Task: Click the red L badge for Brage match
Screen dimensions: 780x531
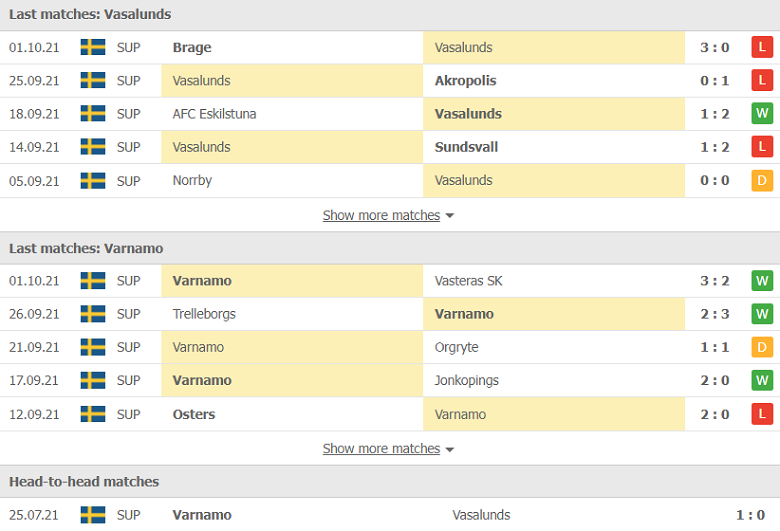Action: pyautogui.click(x=762, y=47)
